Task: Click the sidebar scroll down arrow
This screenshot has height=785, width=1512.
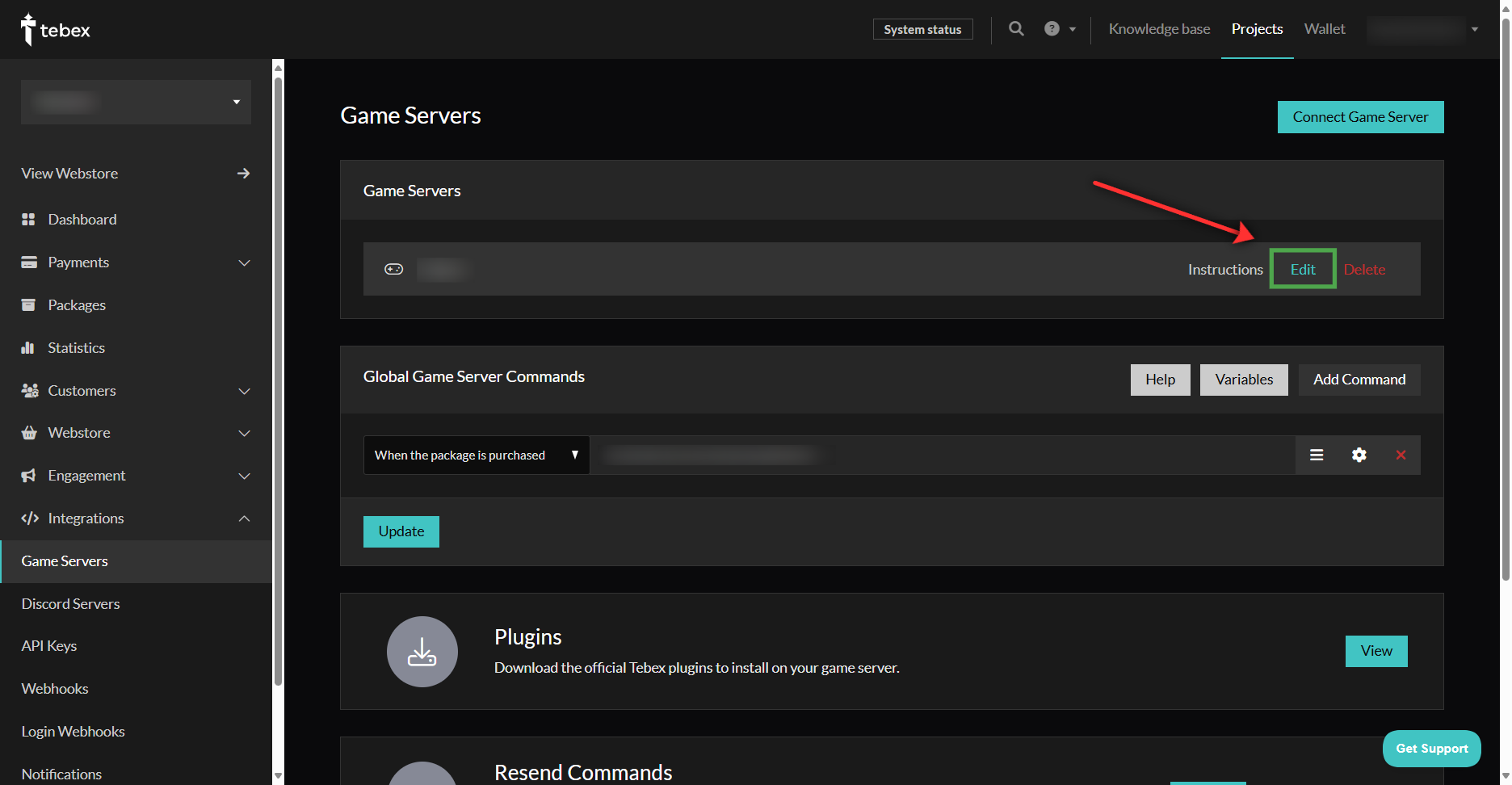Action: pos(278,775)
